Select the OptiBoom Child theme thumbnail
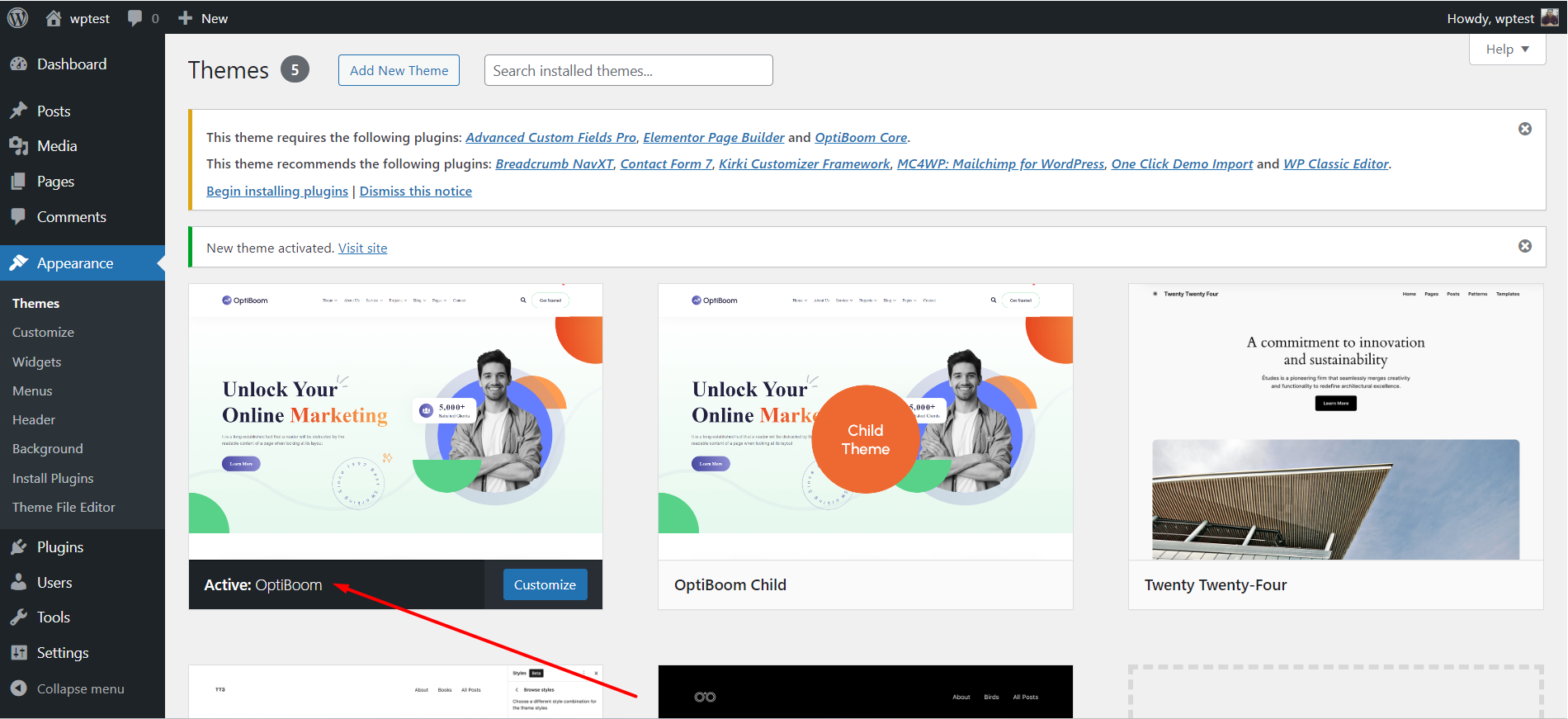The width and height of the screenshot is (1568, 719). point(866,422)
